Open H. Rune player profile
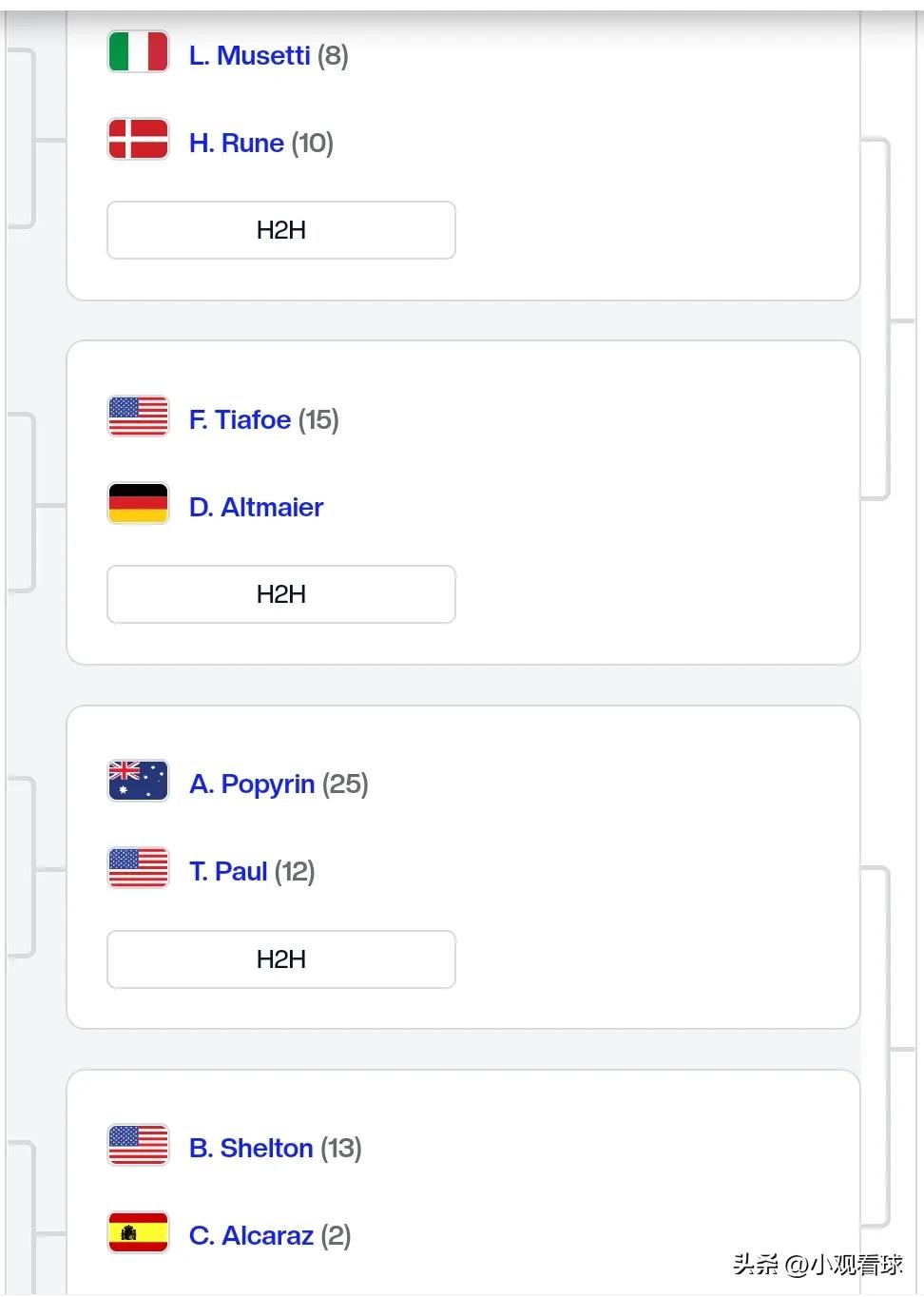 coord(237,143)
